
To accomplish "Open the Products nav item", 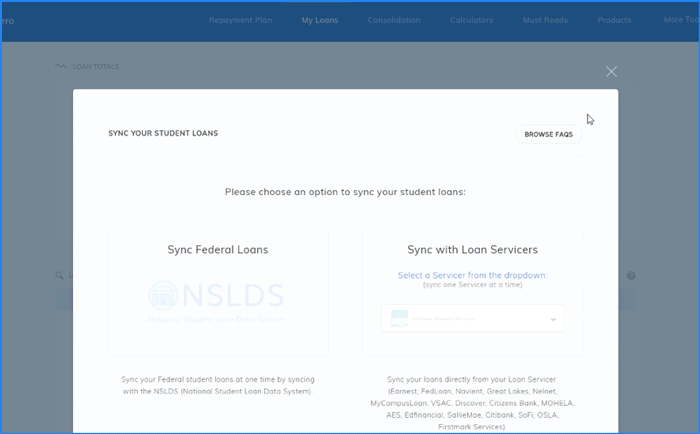I will point(614,20).
